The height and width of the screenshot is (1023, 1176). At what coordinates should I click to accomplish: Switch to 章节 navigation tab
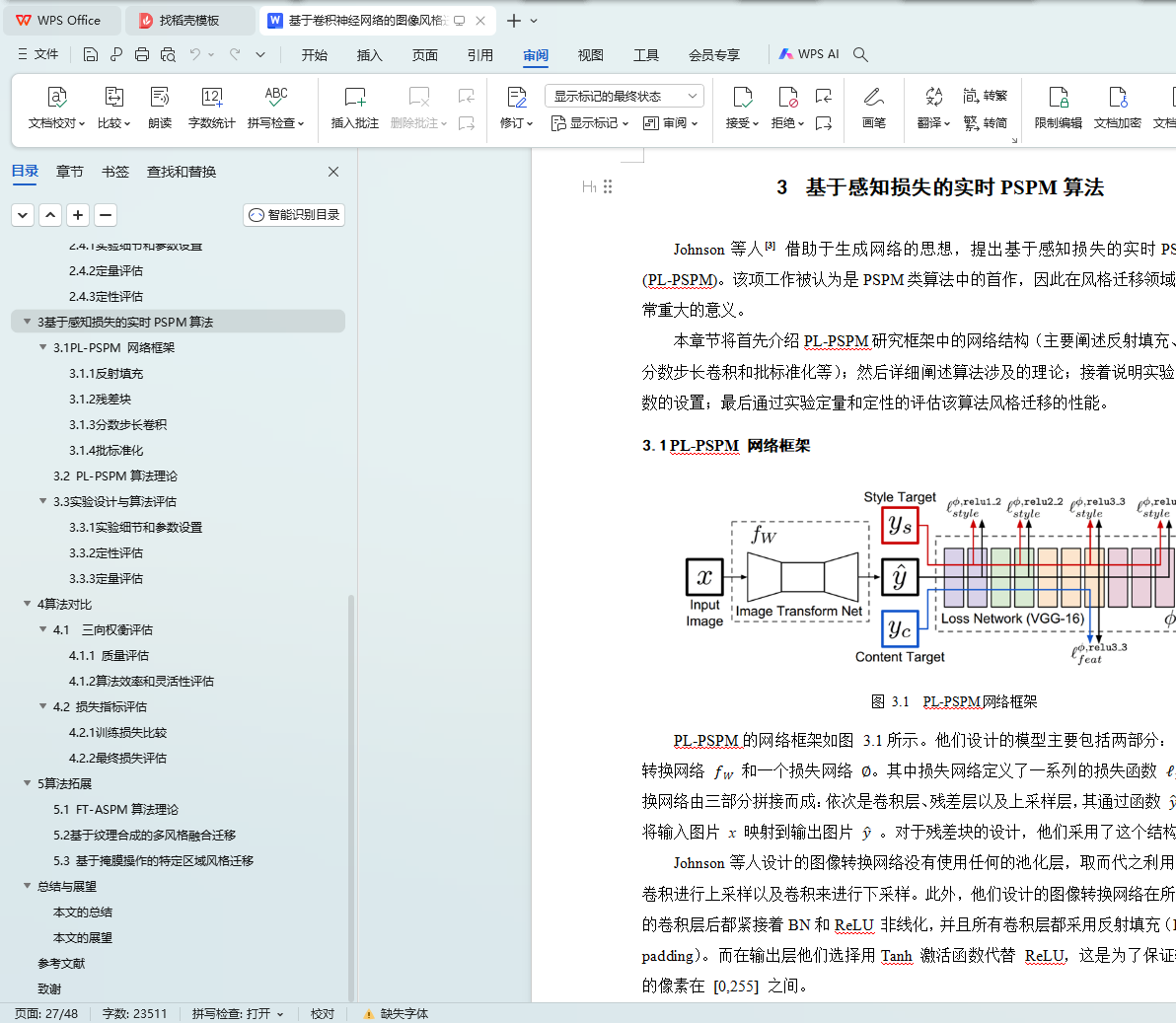tap(70, 172)
